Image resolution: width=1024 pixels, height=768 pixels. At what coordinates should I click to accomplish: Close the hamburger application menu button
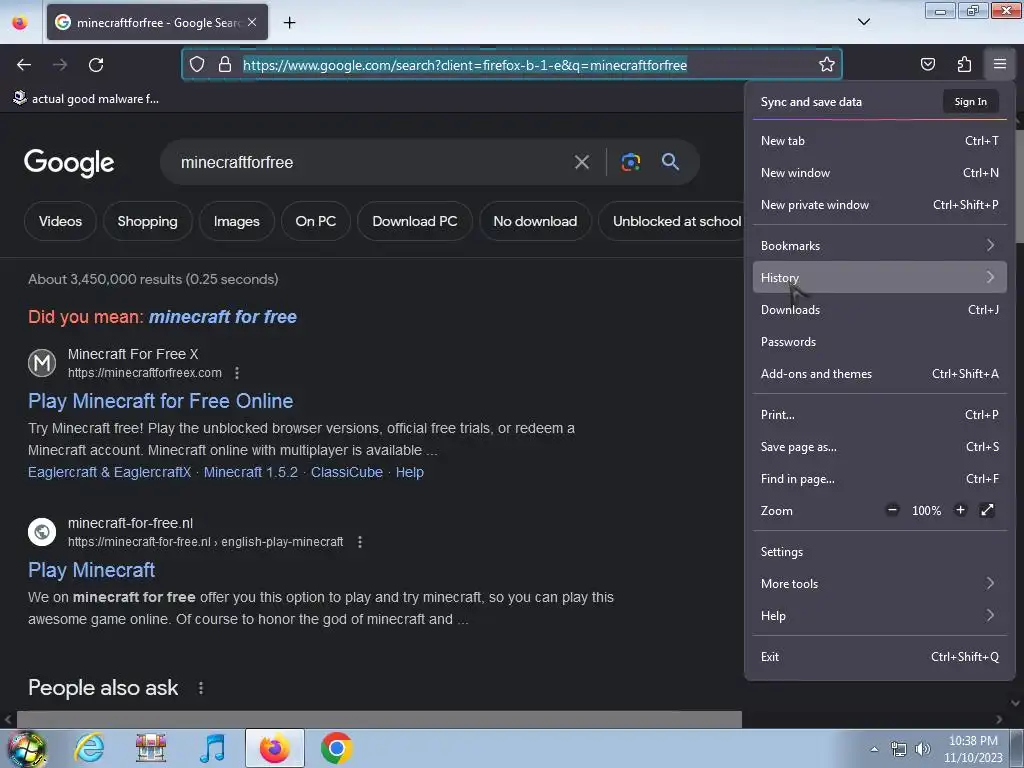click(x=999, y=64)
